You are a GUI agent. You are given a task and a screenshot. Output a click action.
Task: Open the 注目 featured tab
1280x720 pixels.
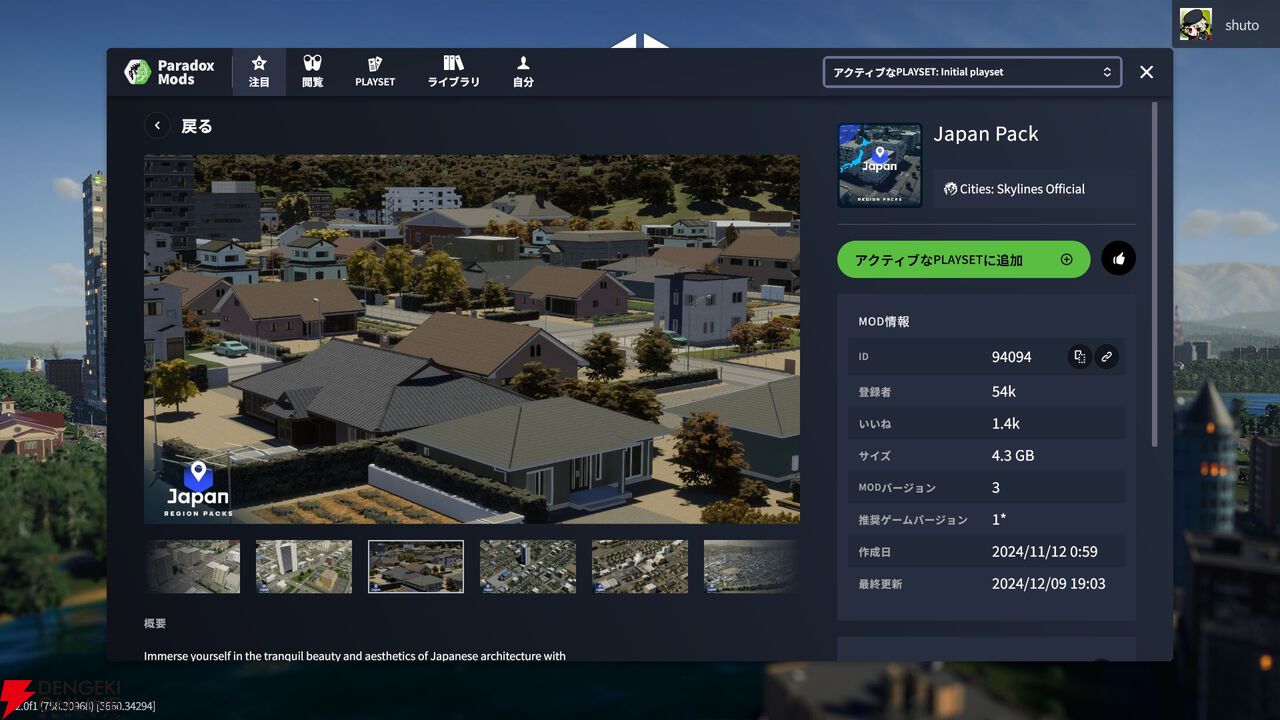point(259,72)
